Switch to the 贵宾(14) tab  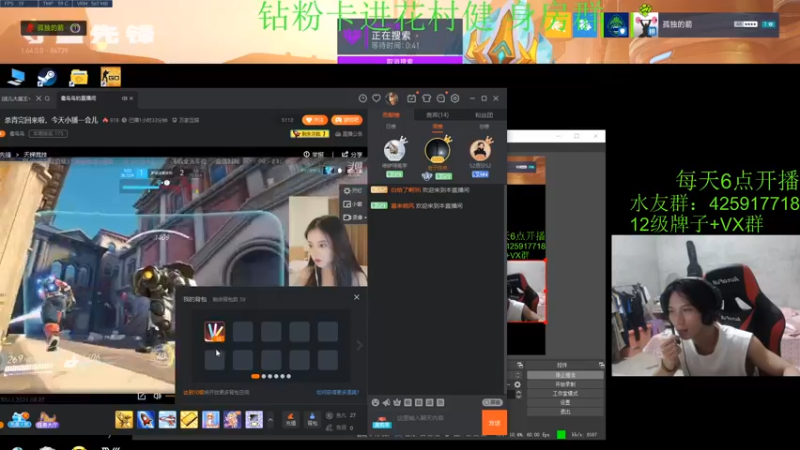click(437, 115)
